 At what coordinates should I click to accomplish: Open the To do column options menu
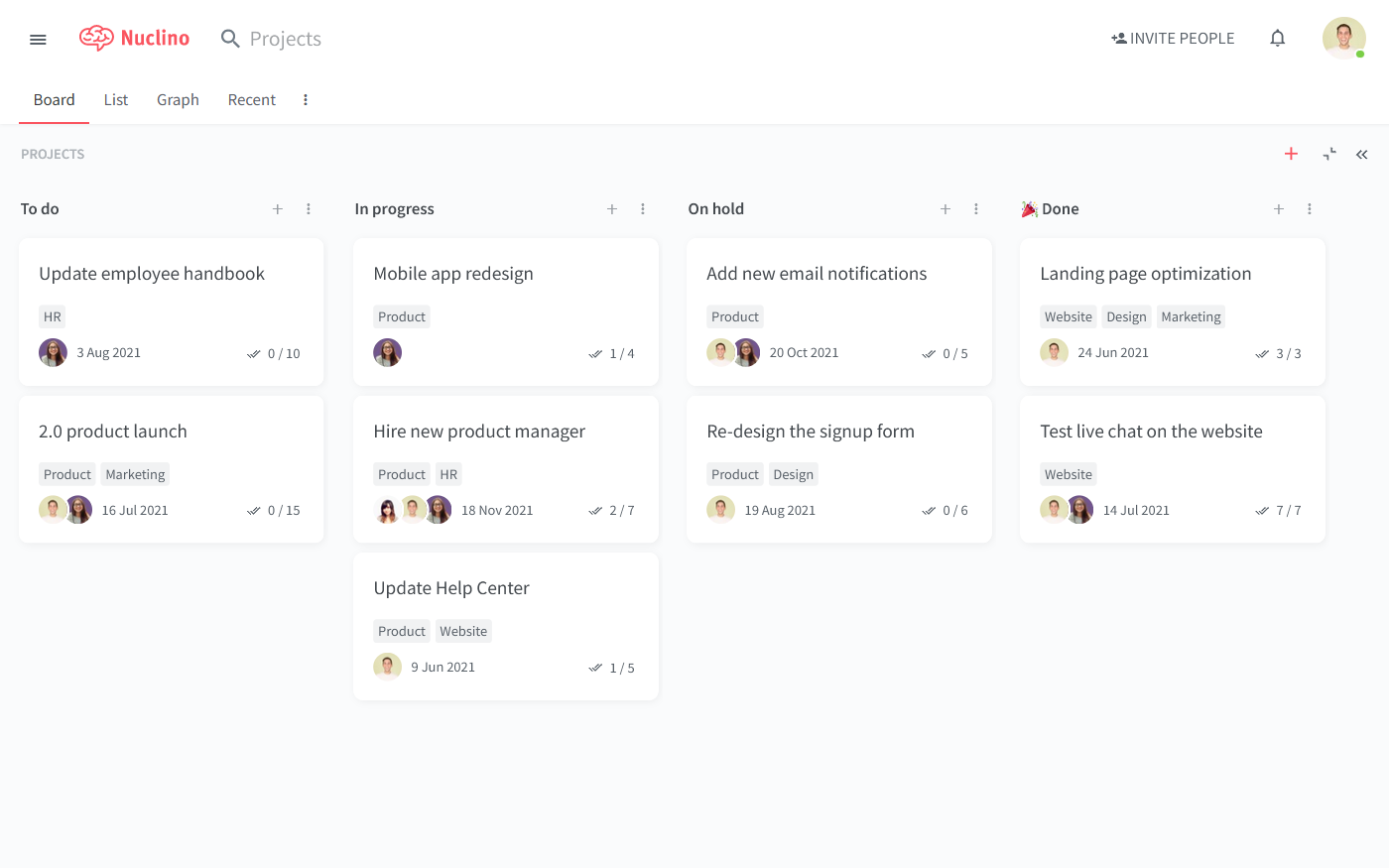coord(309,209)
